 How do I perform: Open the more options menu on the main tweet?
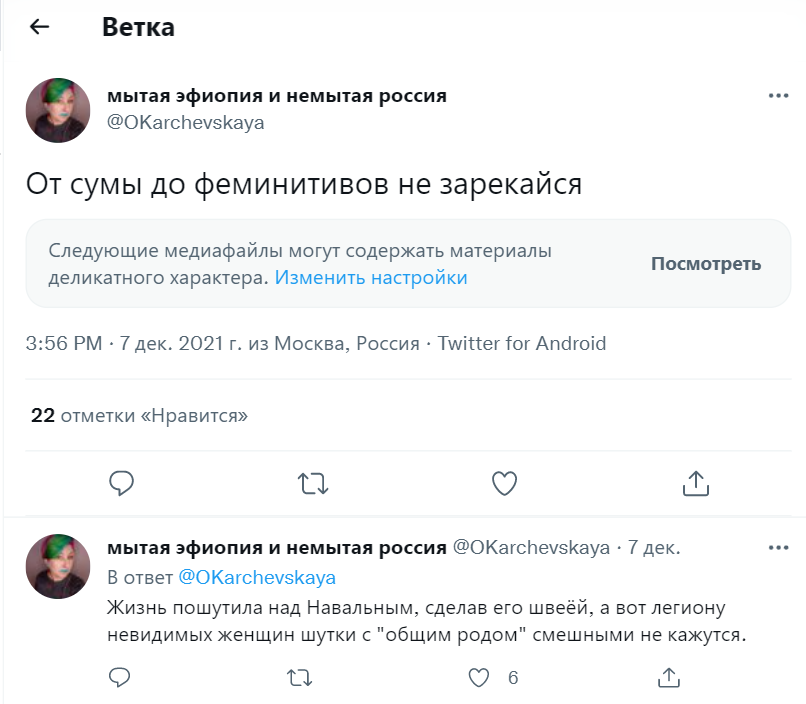click(x=777, y=94)
